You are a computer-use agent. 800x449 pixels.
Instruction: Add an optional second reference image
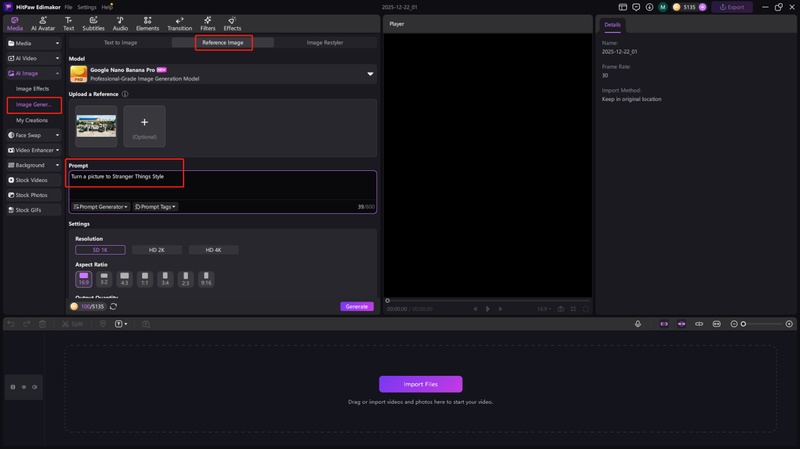(x=144, y=126)
